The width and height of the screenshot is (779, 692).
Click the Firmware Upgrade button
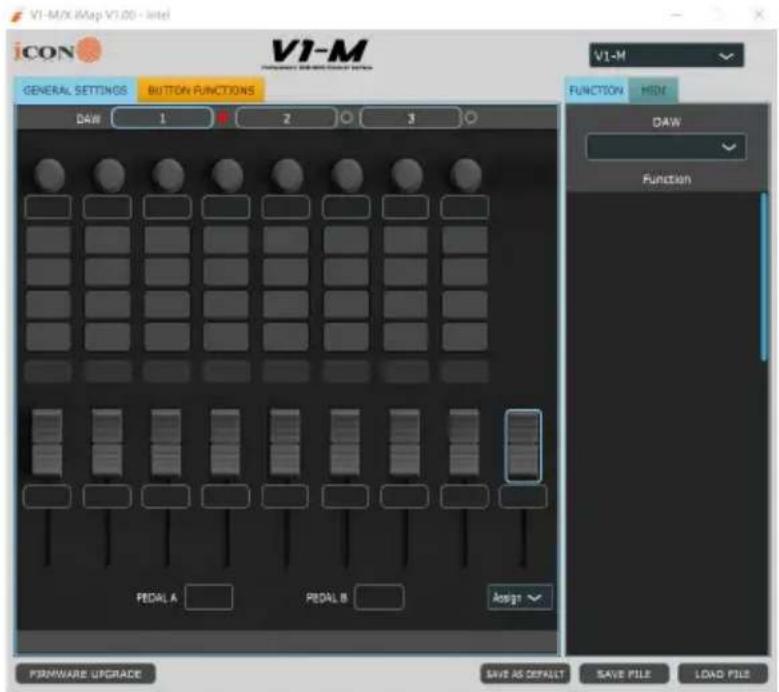click(85, 674)
